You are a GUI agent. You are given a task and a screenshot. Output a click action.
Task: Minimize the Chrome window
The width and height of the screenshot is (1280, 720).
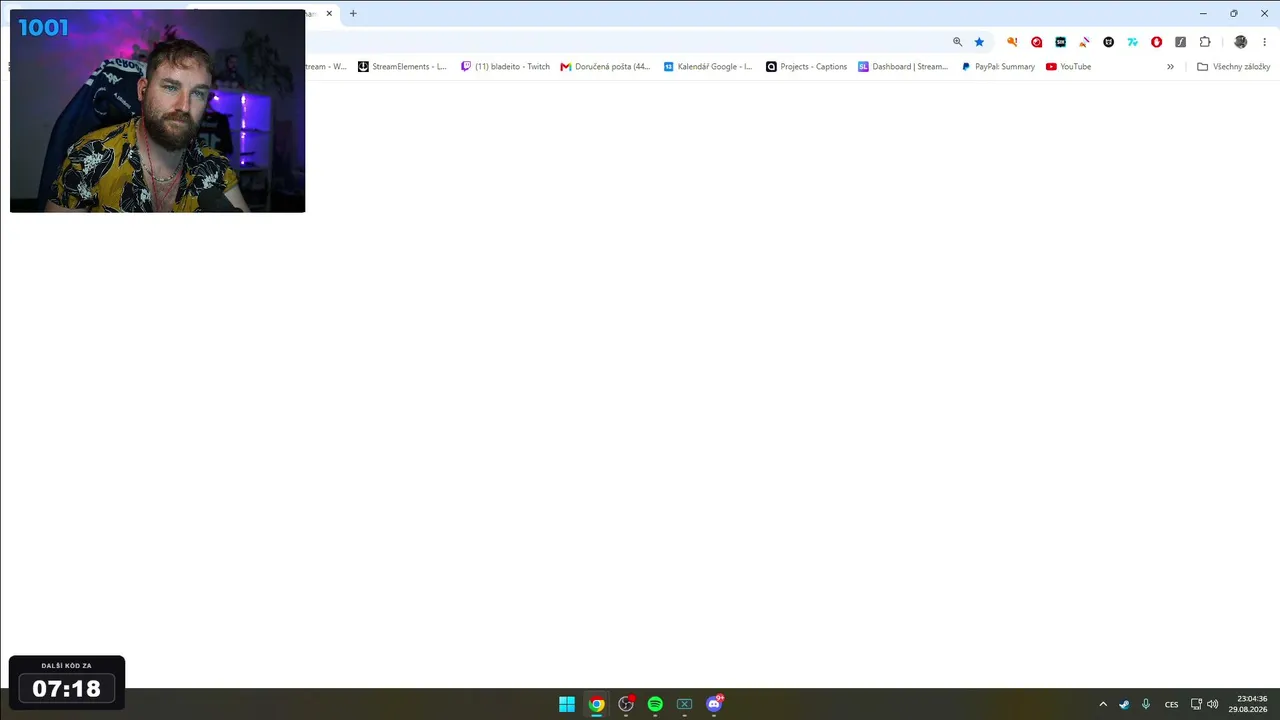pyautogui.click(x=1203, y=14)
